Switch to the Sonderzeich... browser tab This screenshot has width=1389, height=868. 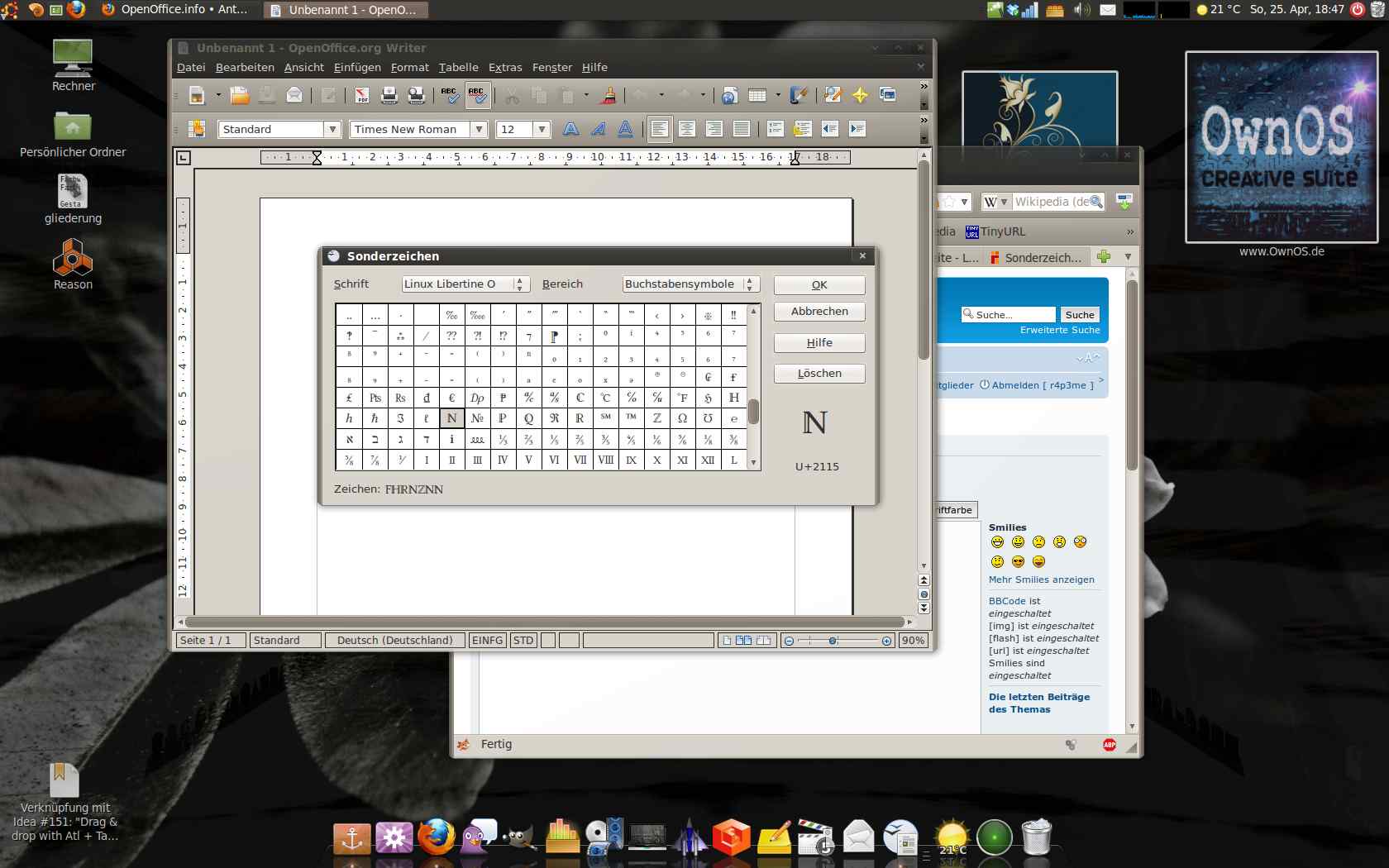click(x=1036, y=258)
